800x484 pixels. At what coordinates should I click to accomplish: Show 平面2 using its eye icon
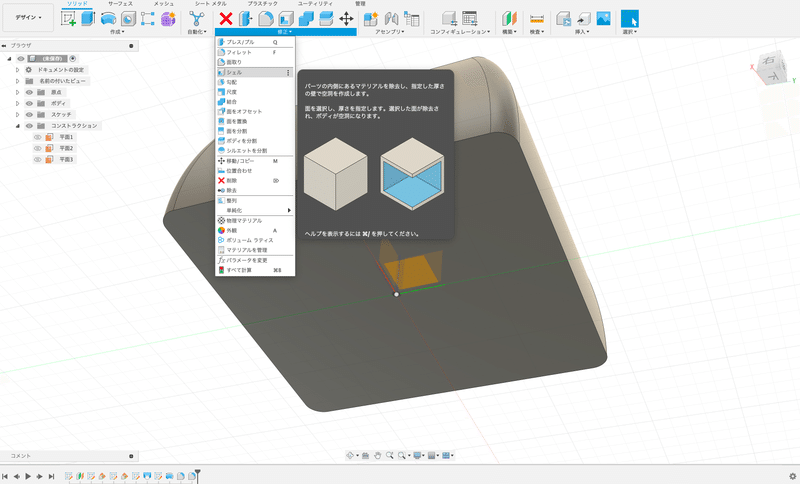[37, 148]
